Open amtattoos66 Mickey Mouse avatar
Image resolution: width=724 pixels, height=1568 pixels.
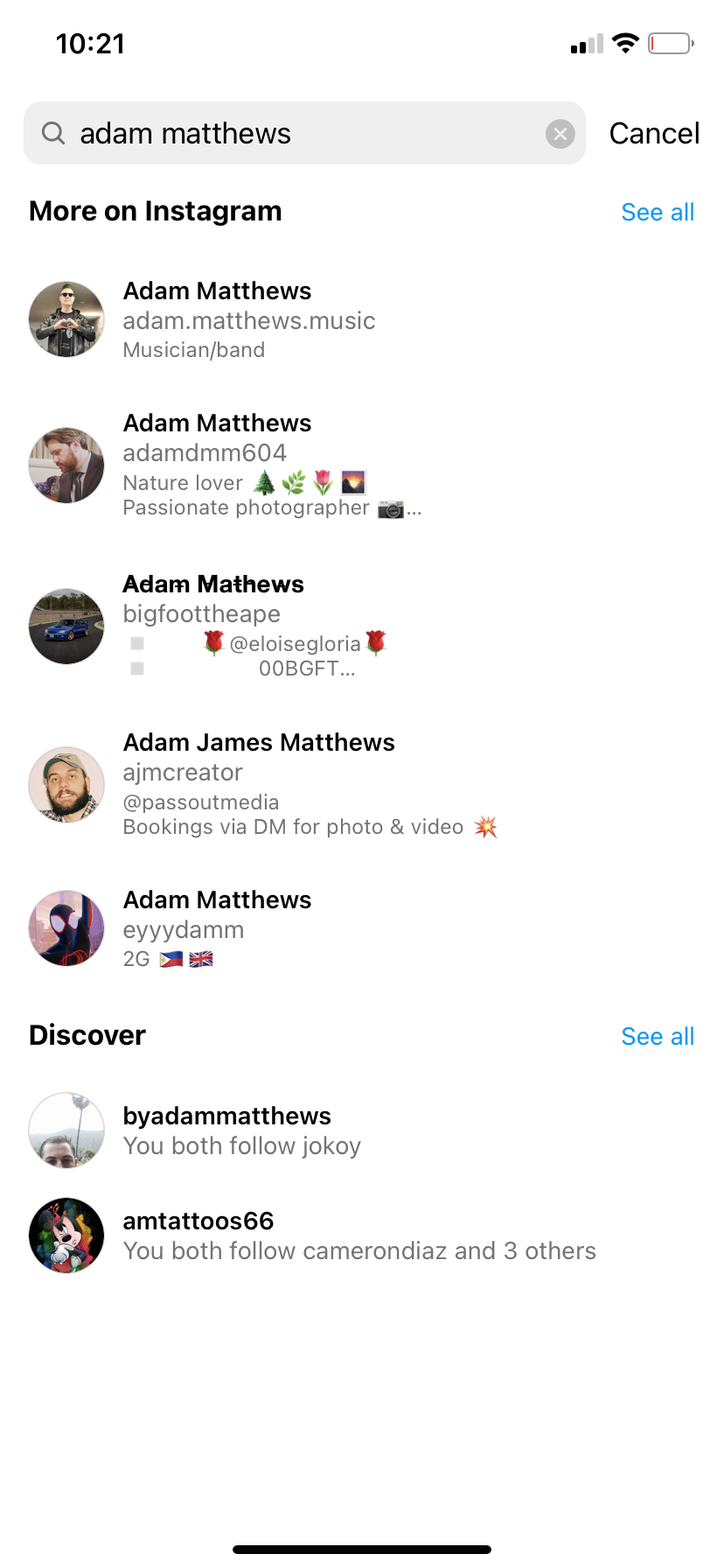coord(66,1235)
